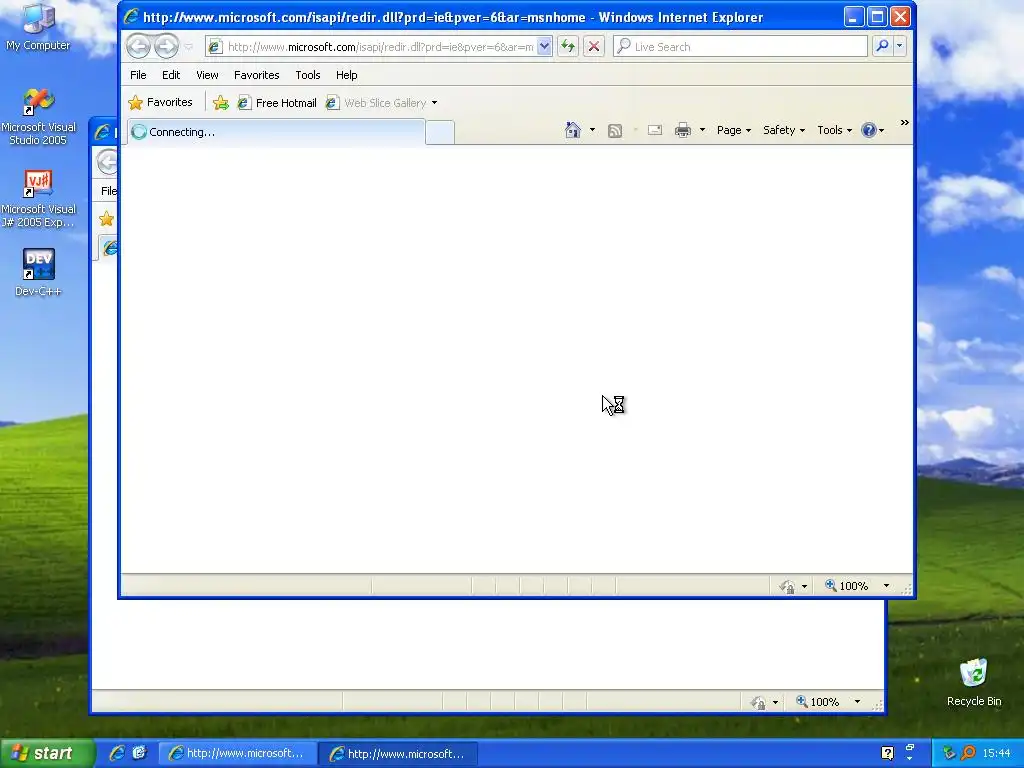Open the Web Slice Gallery link
The height and width of the screenshot is (768, 1024).
(x=376, y=103)
